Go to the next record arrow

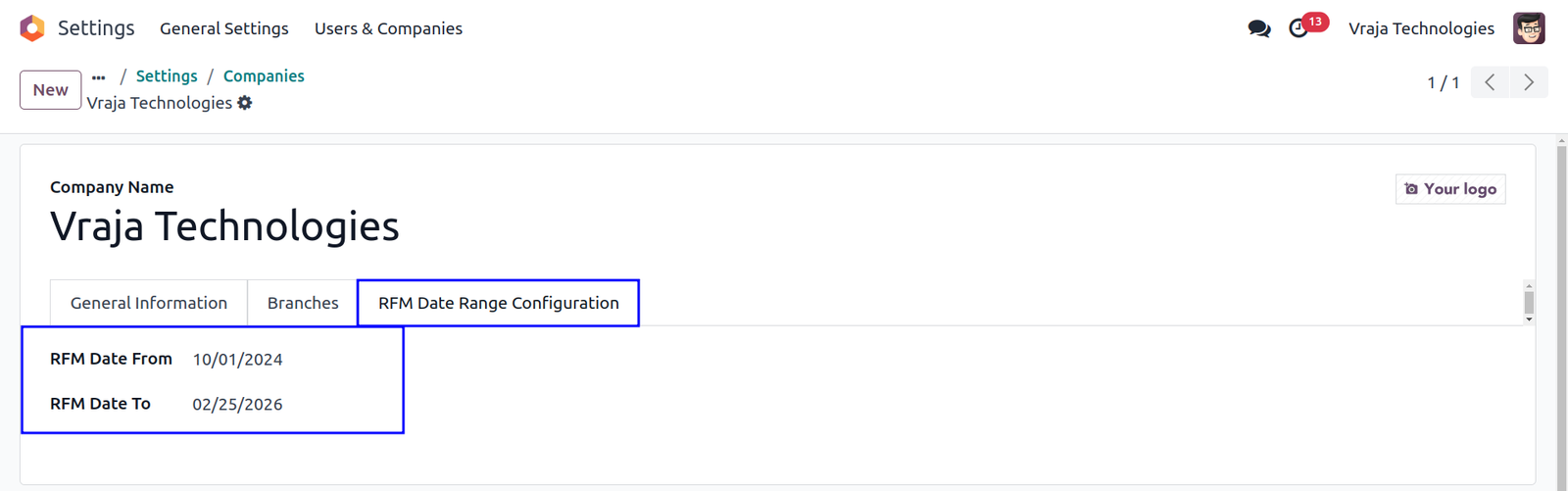[1529, 82]
